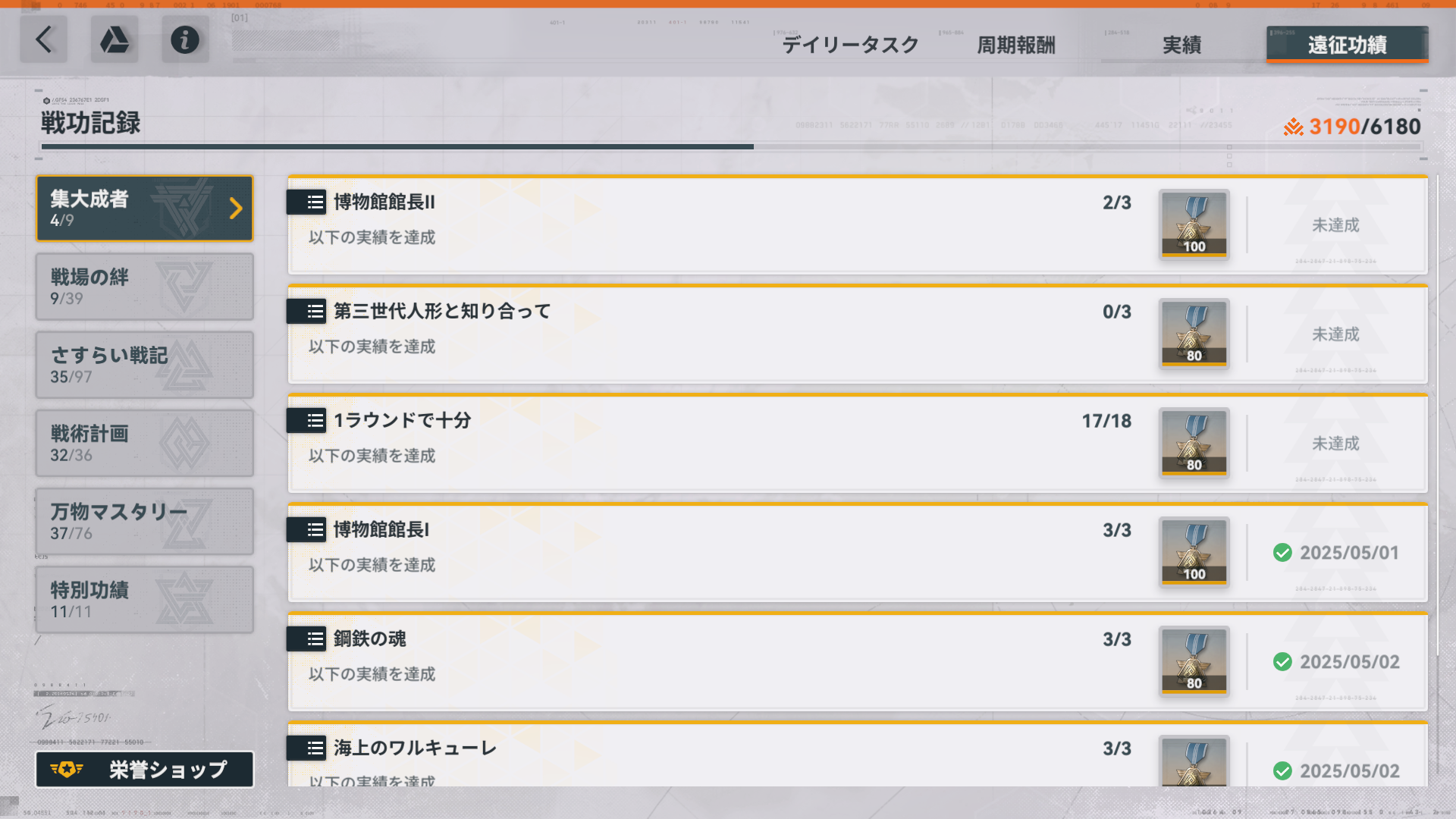Open the 栄誉ショップ button
1456x819 pixels.
(145, 770)
